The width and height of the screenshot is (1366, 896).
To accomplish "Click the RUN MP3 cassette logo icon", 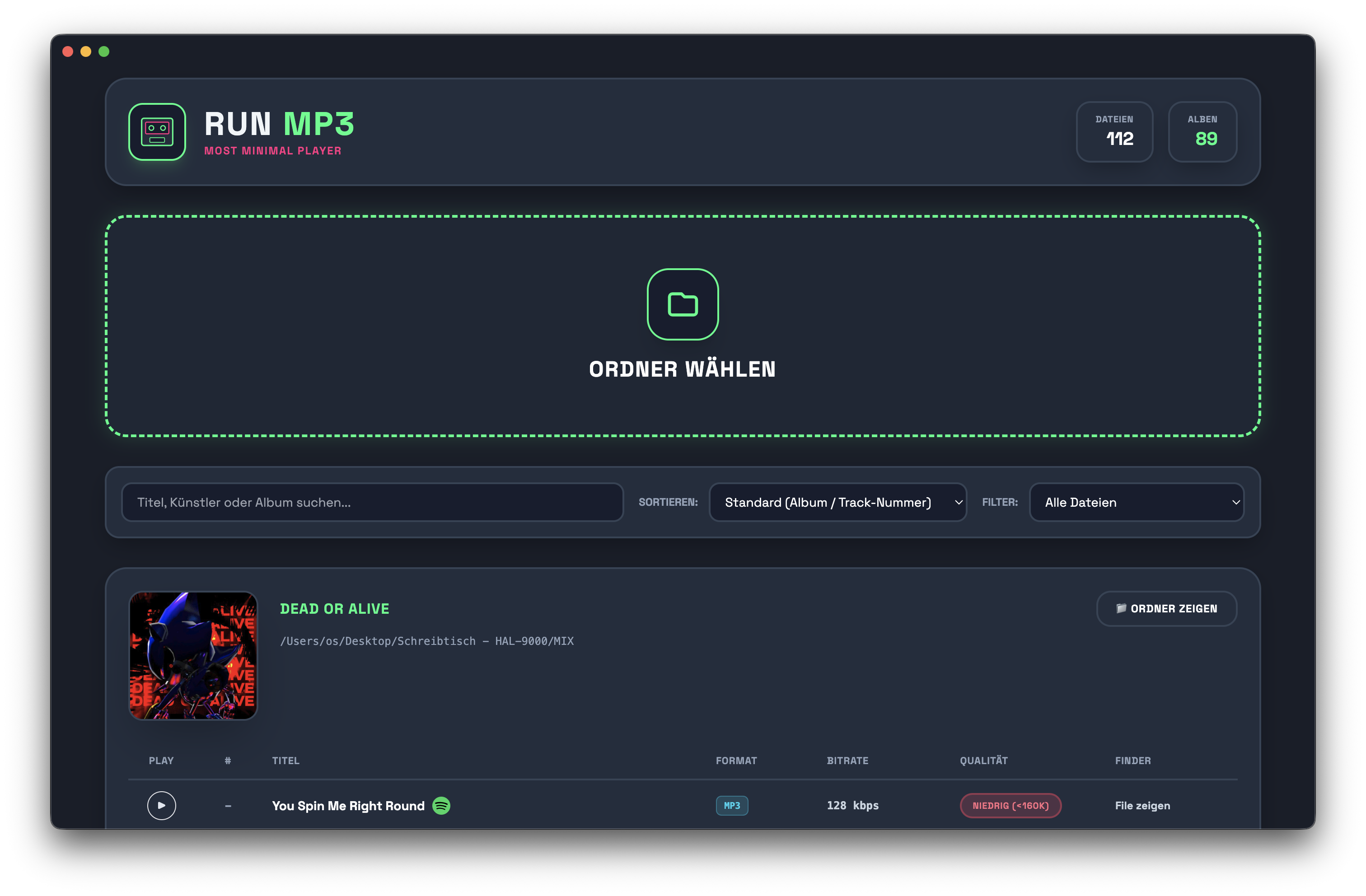I will click(x=157, y=131).
